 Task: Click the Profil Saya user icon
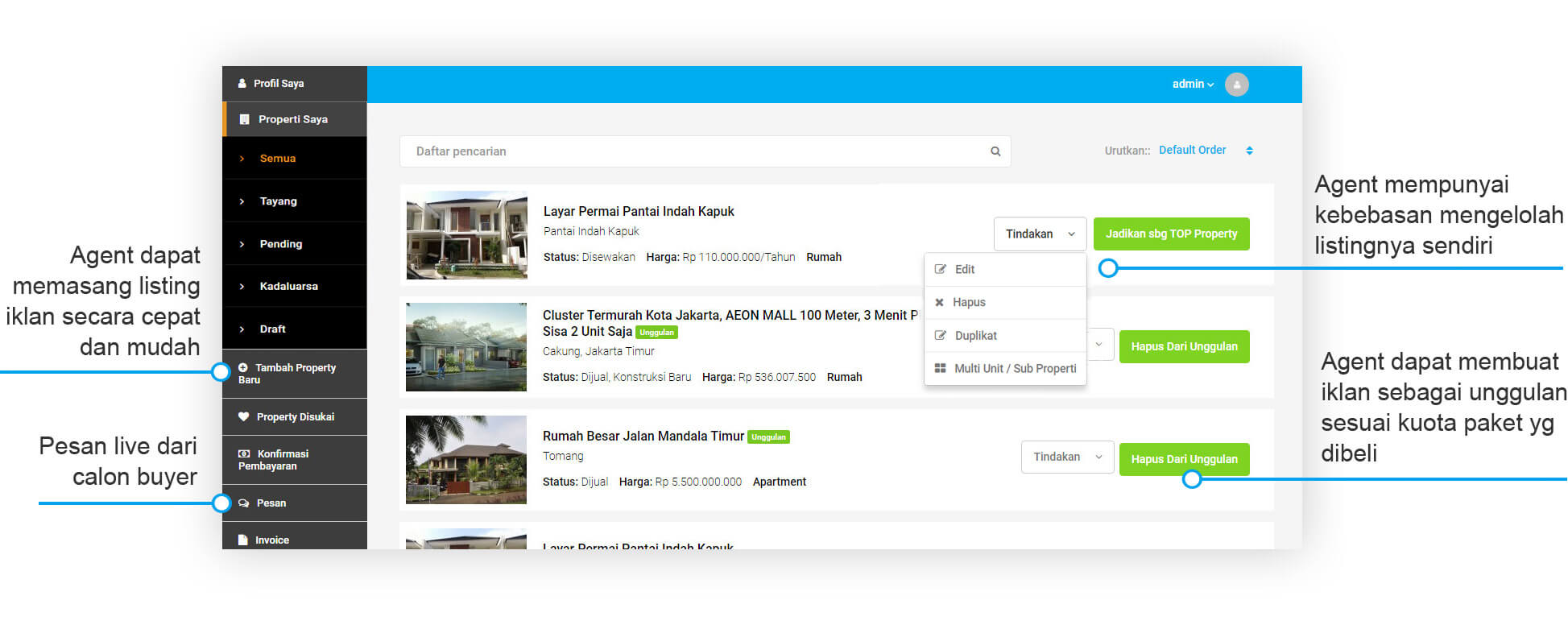tap(242, 83)
